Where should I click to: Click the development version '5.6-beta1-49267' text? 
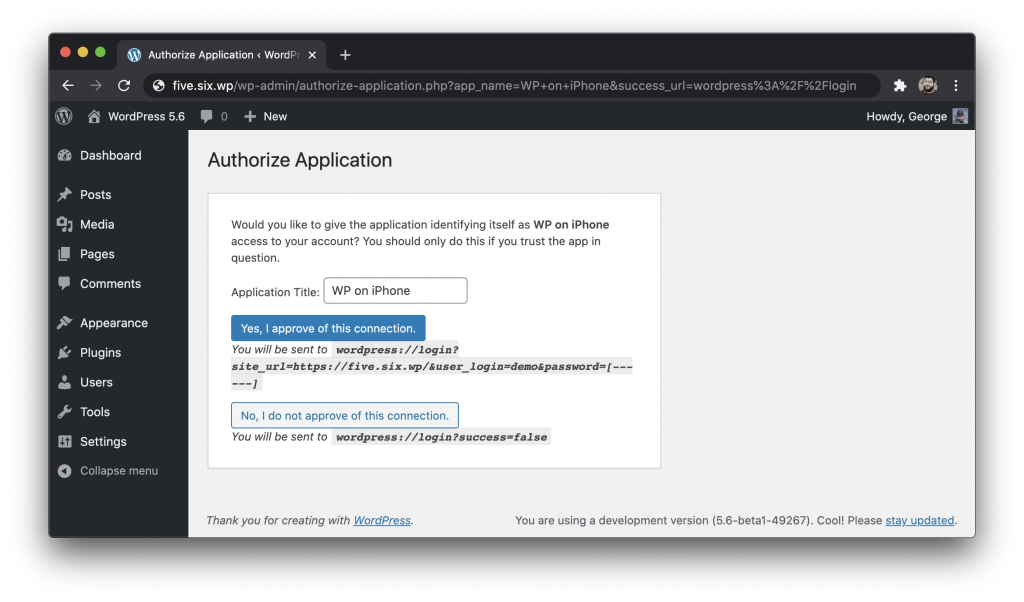click(760, 520)
